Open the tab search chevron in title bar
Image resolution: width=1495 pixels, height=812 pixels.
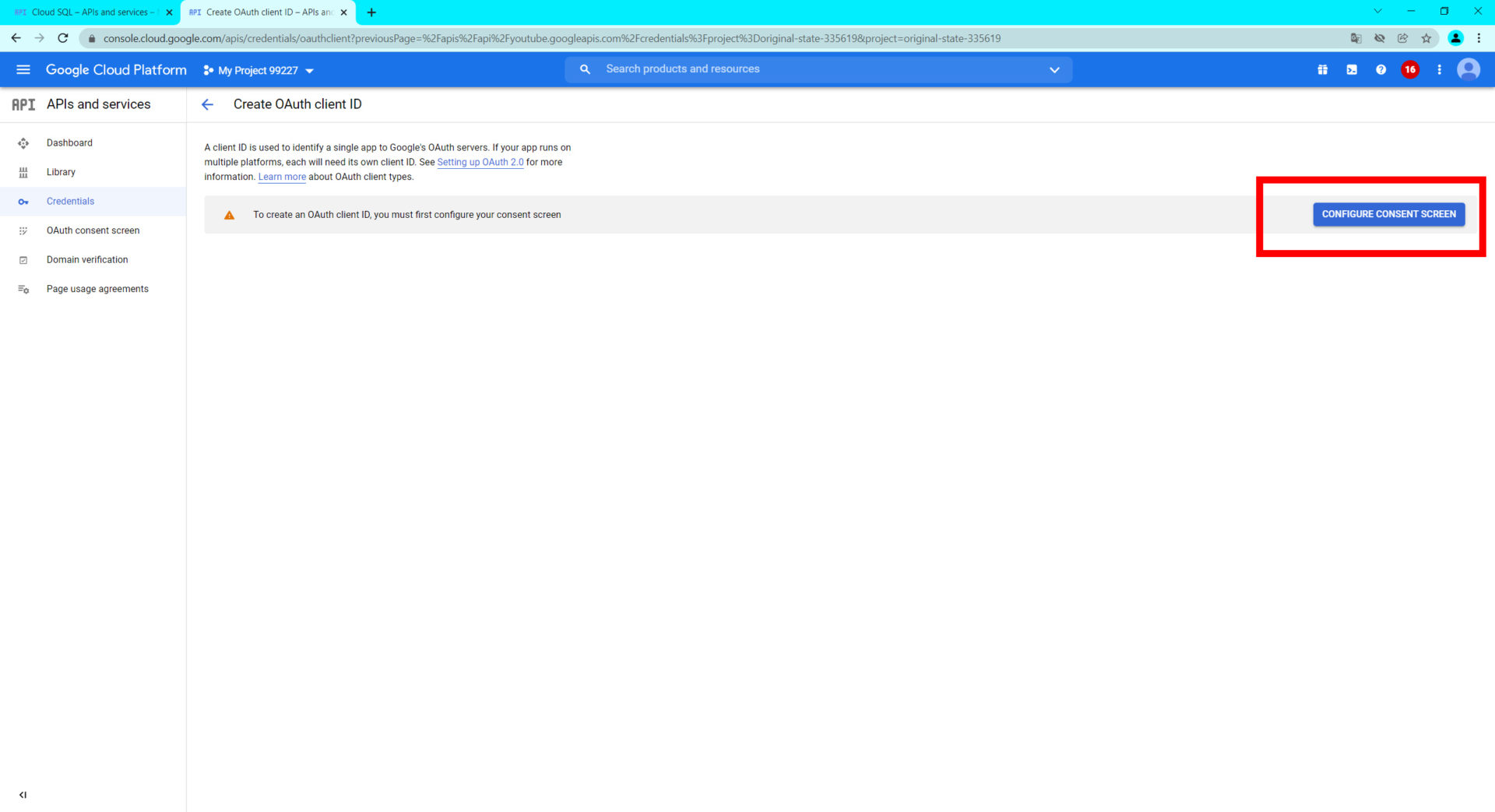(1377, 11)
